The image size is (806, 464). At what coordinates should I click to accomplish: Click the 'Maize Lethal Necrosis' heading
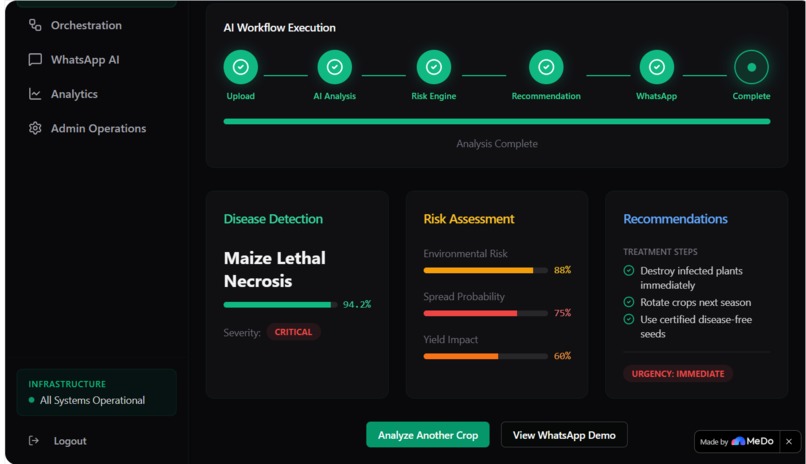[274, 269]
